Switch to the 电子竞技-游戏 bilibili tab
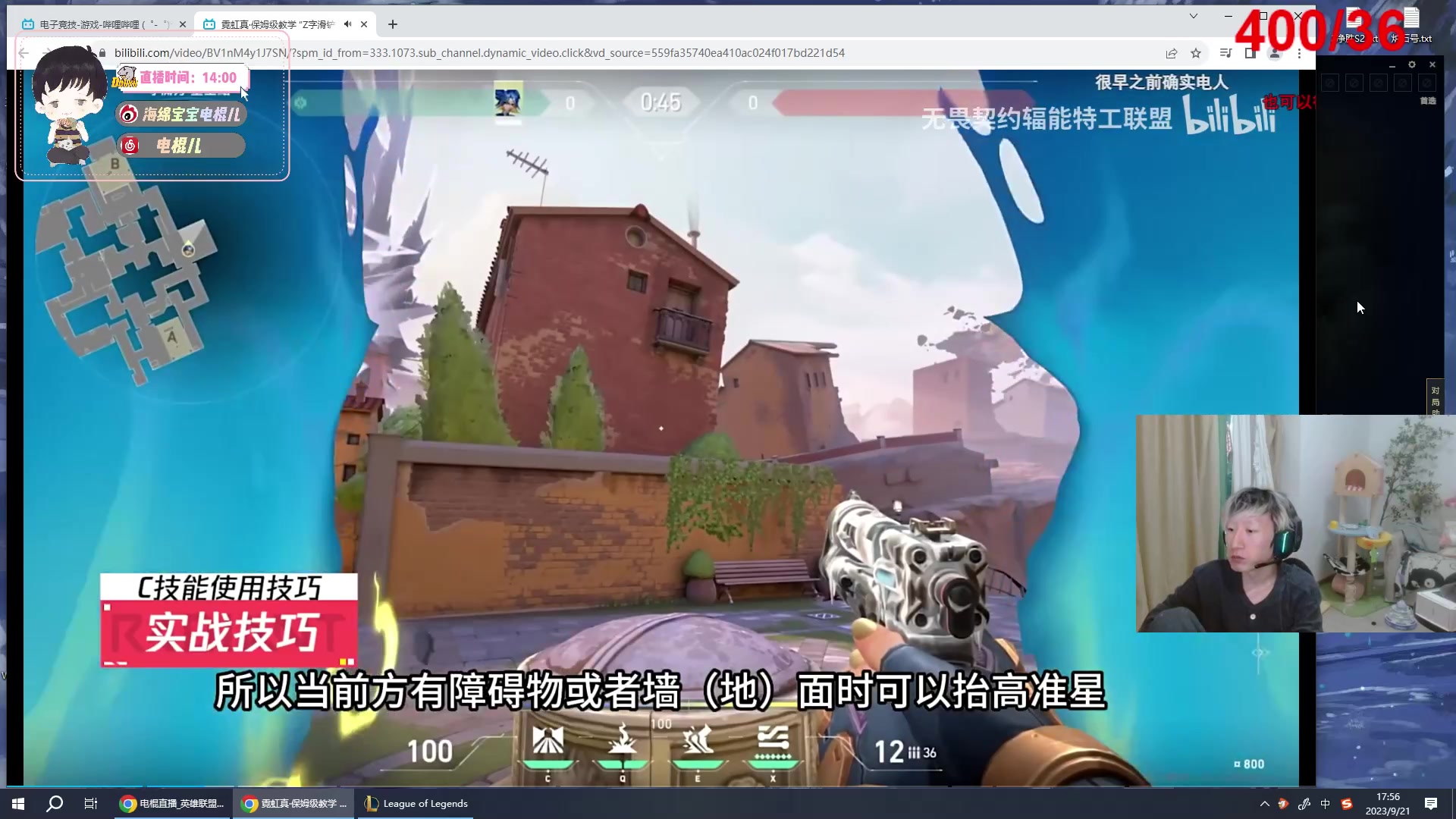The width and height of the screenshot is (1456, 819). click(x=103, y=24)
